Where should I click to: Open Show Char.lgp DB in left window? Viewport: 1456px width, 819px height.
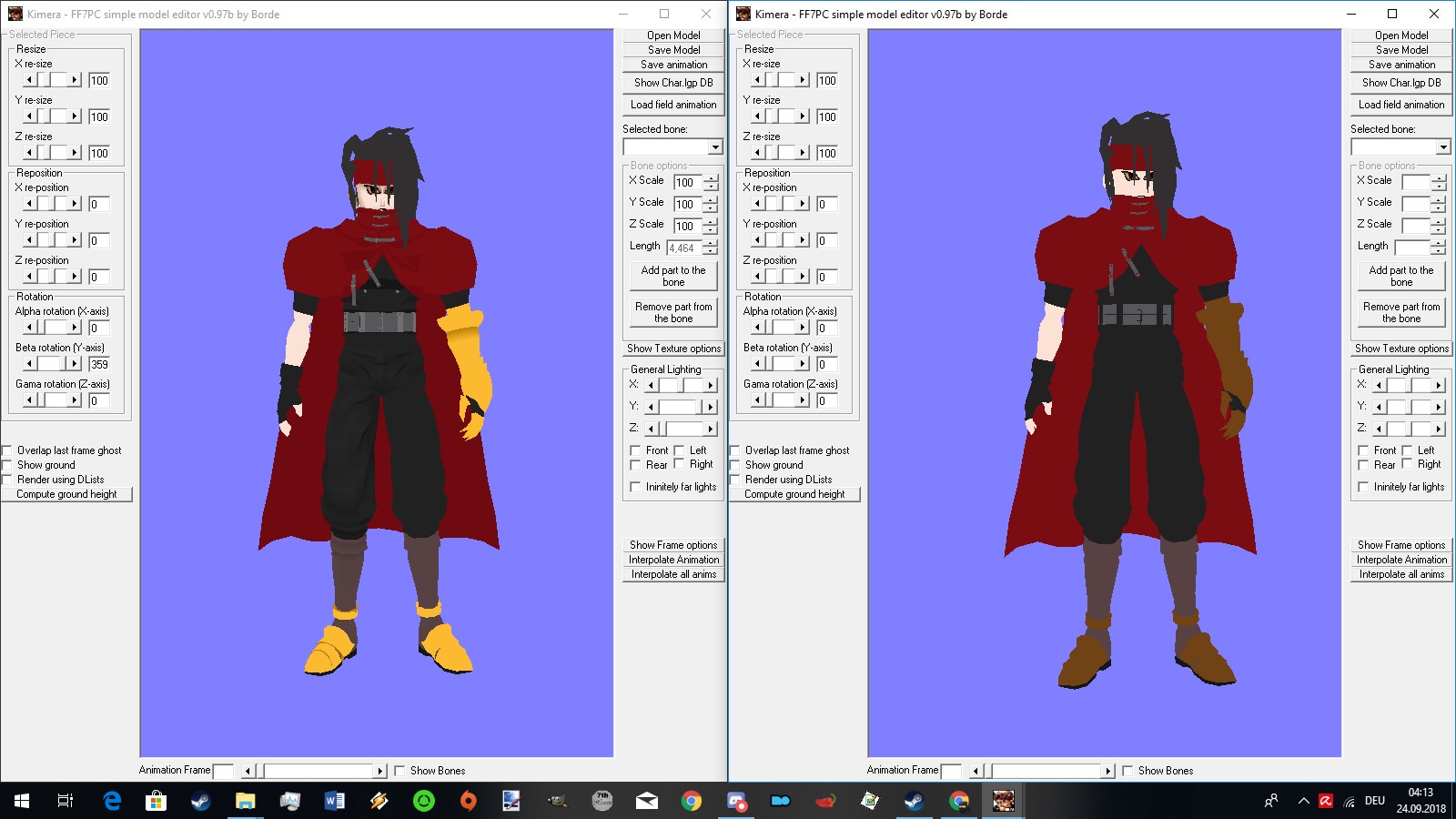tap(673, 83)
